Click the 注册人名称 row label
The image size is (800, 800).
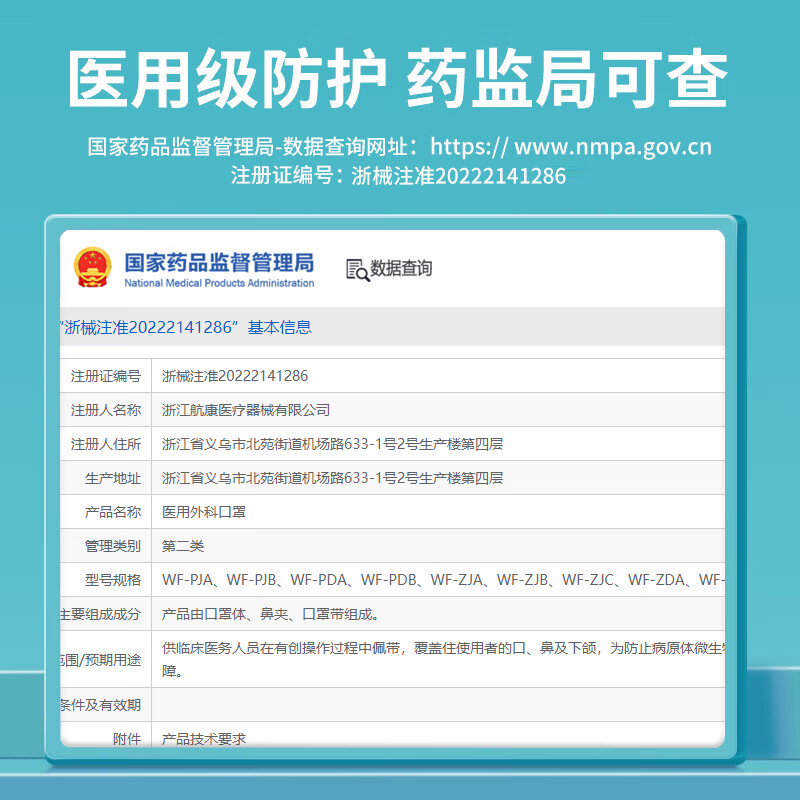(106, 410)
